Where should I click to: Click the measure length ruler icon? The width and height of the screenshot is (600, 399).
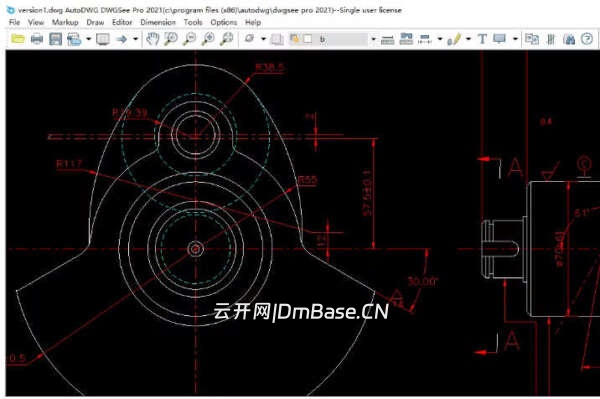click(x=387, y=39)
